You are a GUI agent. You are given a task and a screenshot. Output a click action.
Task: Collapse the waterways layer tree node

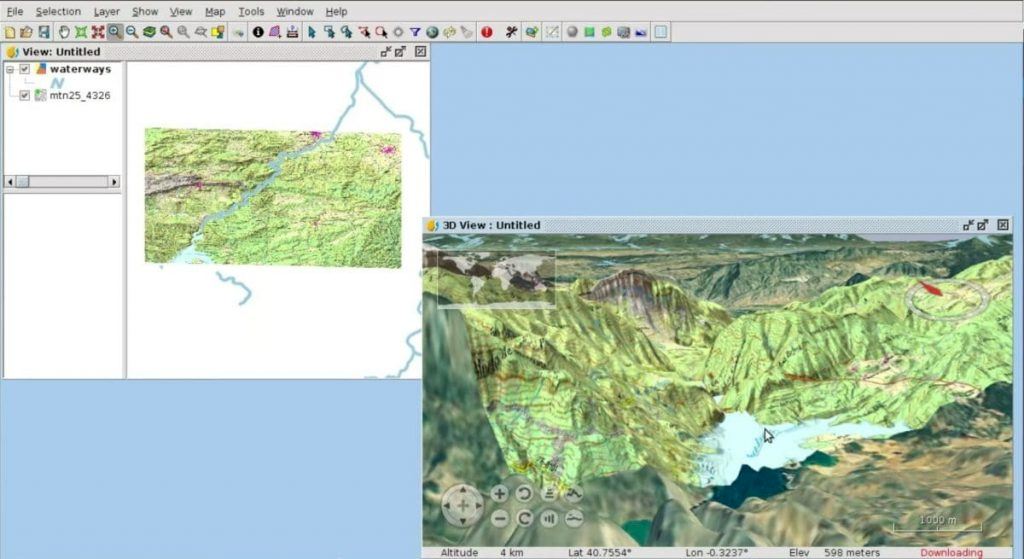click(x=10, y=69)
